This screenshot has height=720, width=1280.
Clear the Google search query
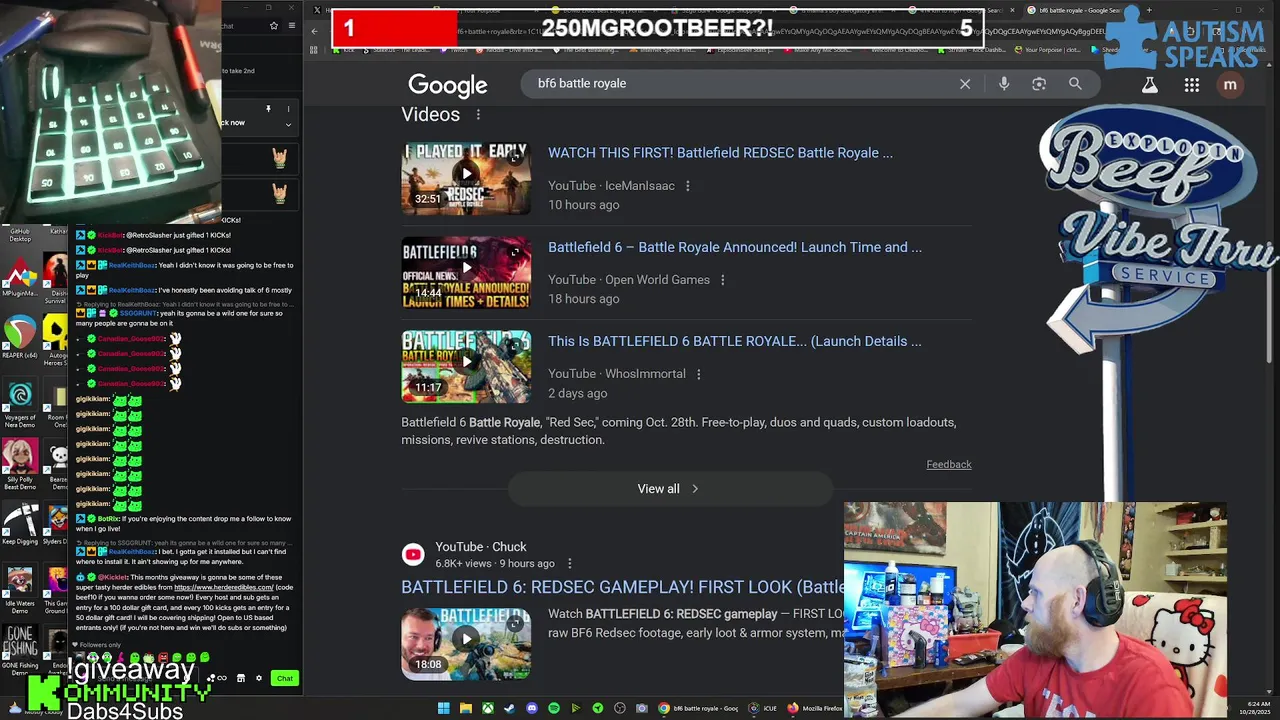click(x=965, y=84)
